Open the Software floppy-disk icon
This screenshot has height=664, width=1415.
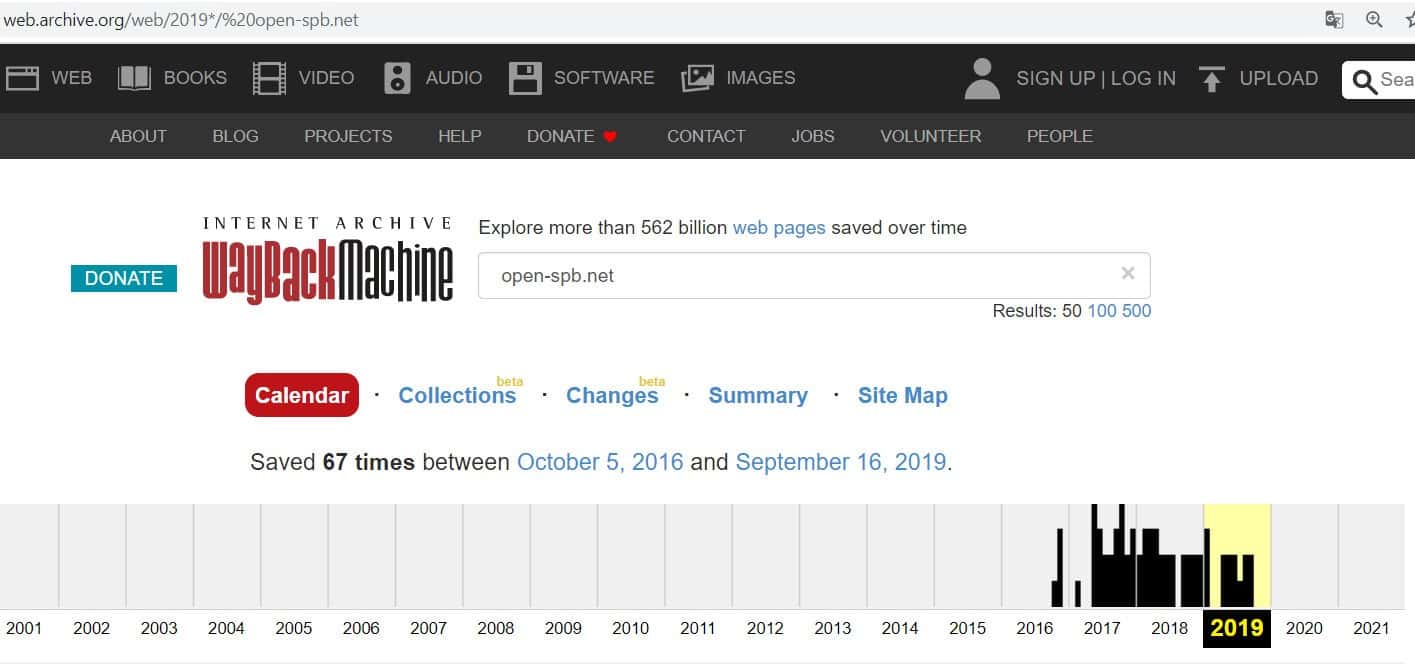pos(525,78)
